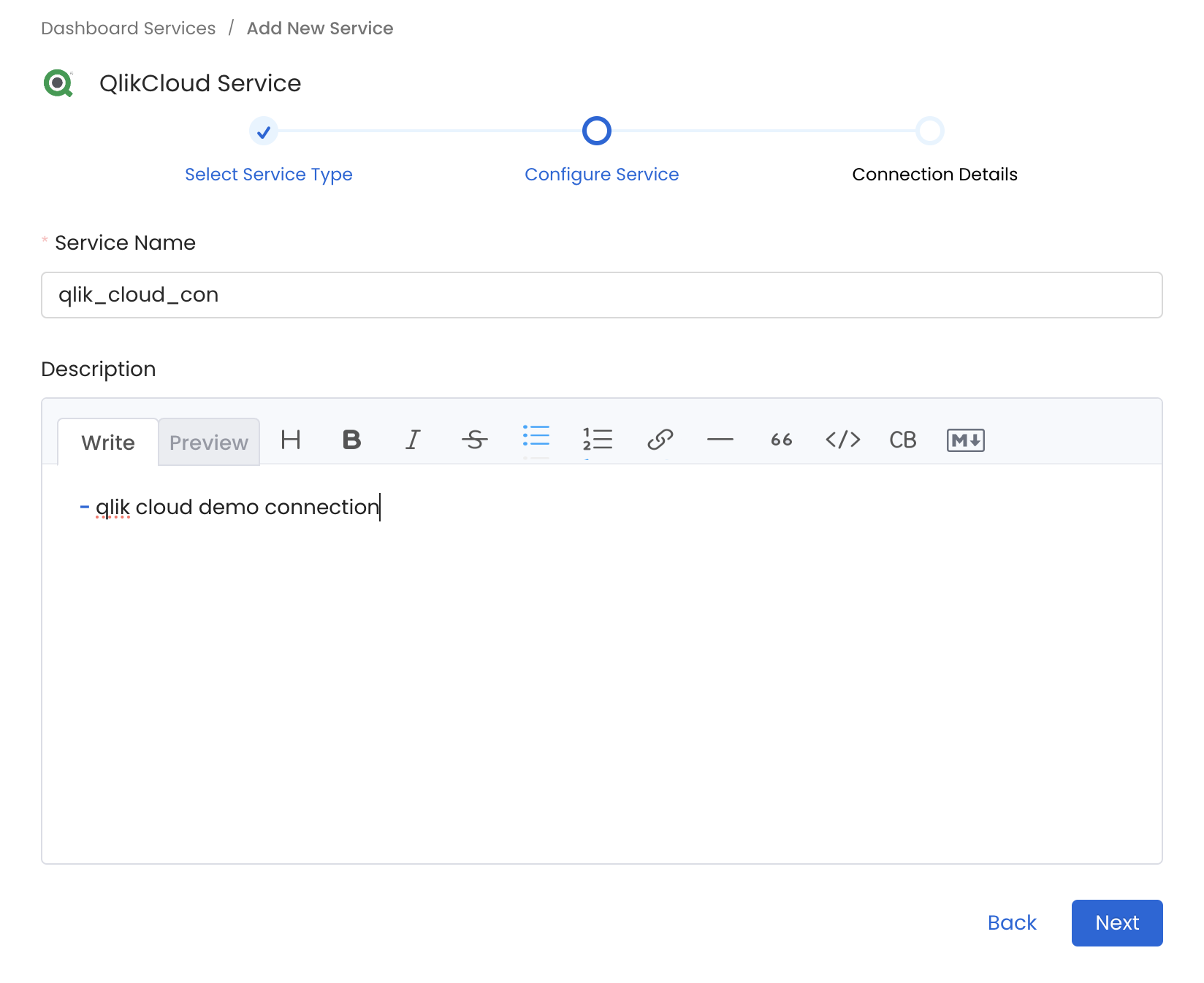Click the Next button
The height and width of the screenshot is (983, 1204).
pyautogui.click(x=1116, y=923)
